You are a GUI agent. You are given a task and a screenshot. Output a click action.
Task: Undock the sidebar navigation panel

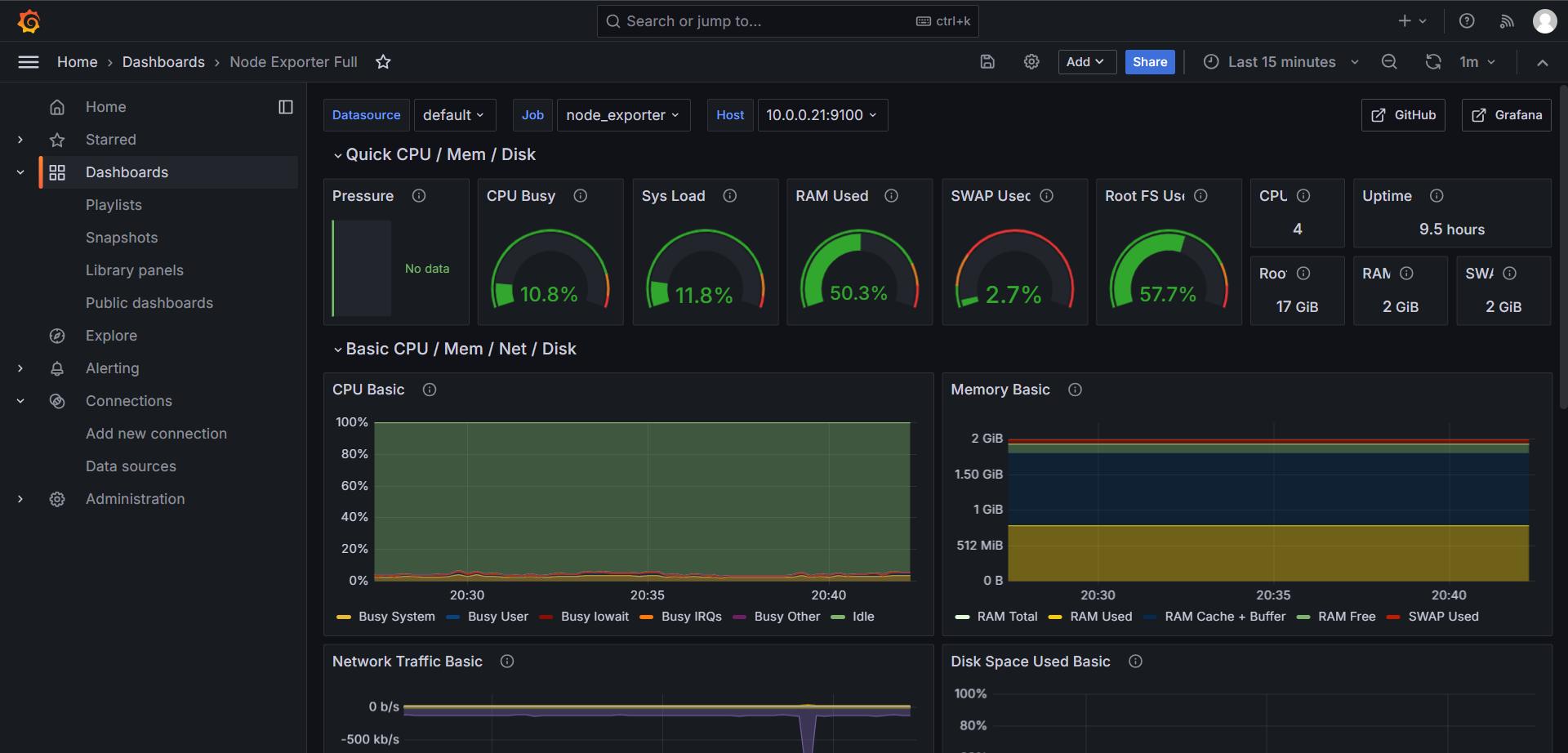[x=286, y=107]
